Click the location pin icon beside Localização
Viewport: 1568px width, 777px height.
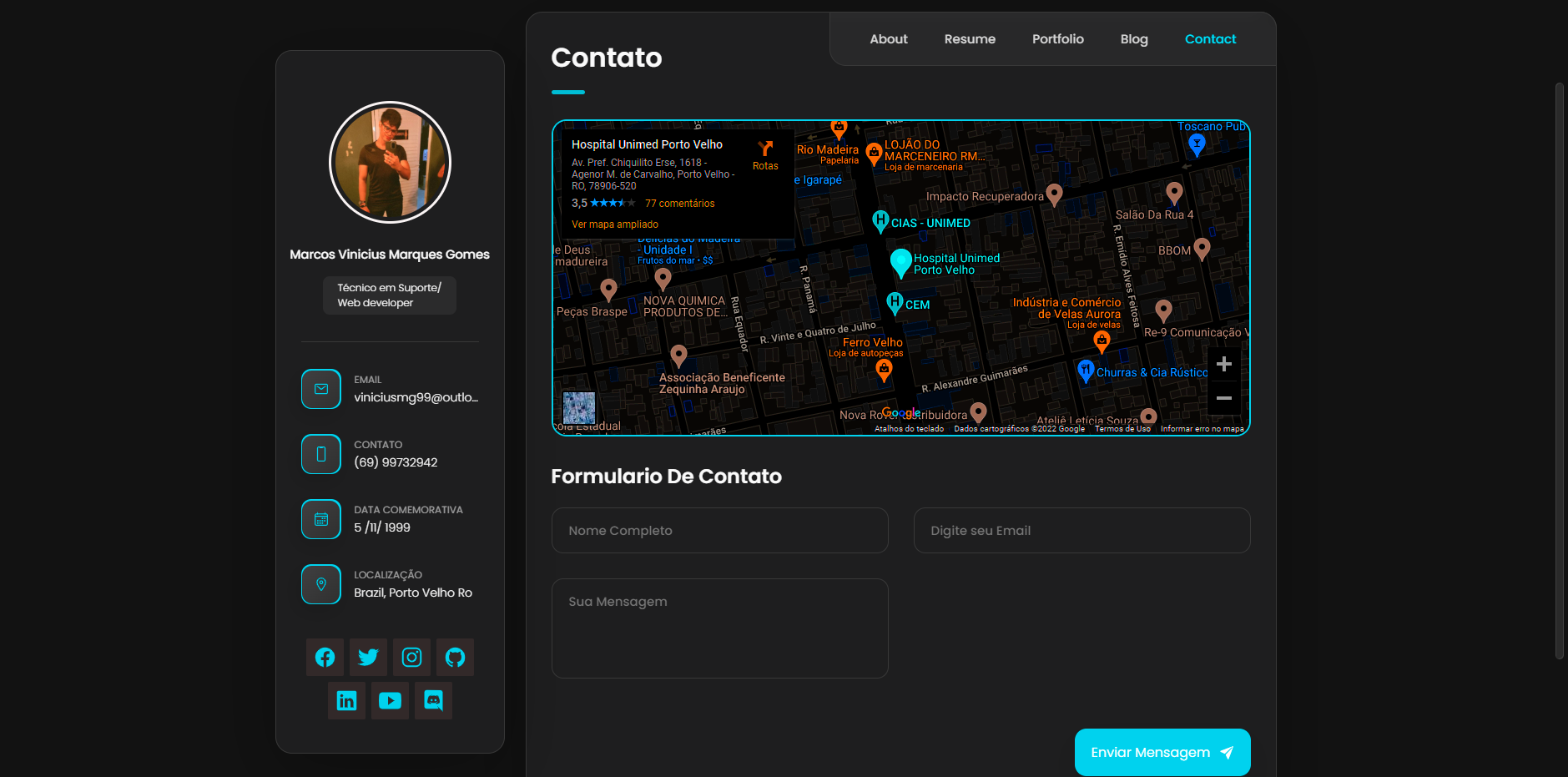click(321, 584)
